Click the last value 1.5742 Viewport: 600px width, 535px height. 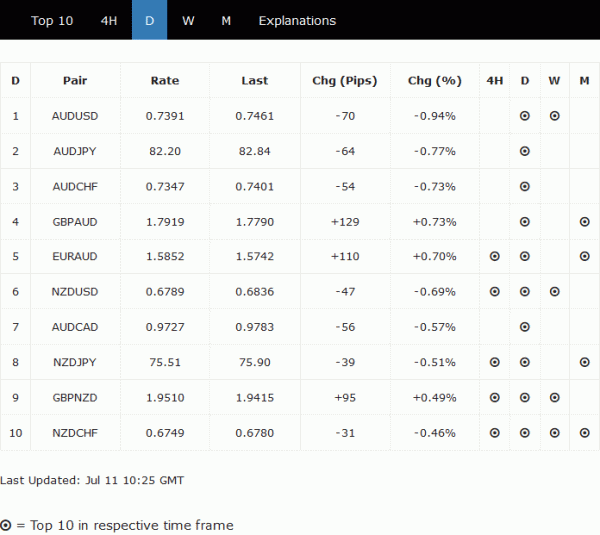click(x=255, y=256)
